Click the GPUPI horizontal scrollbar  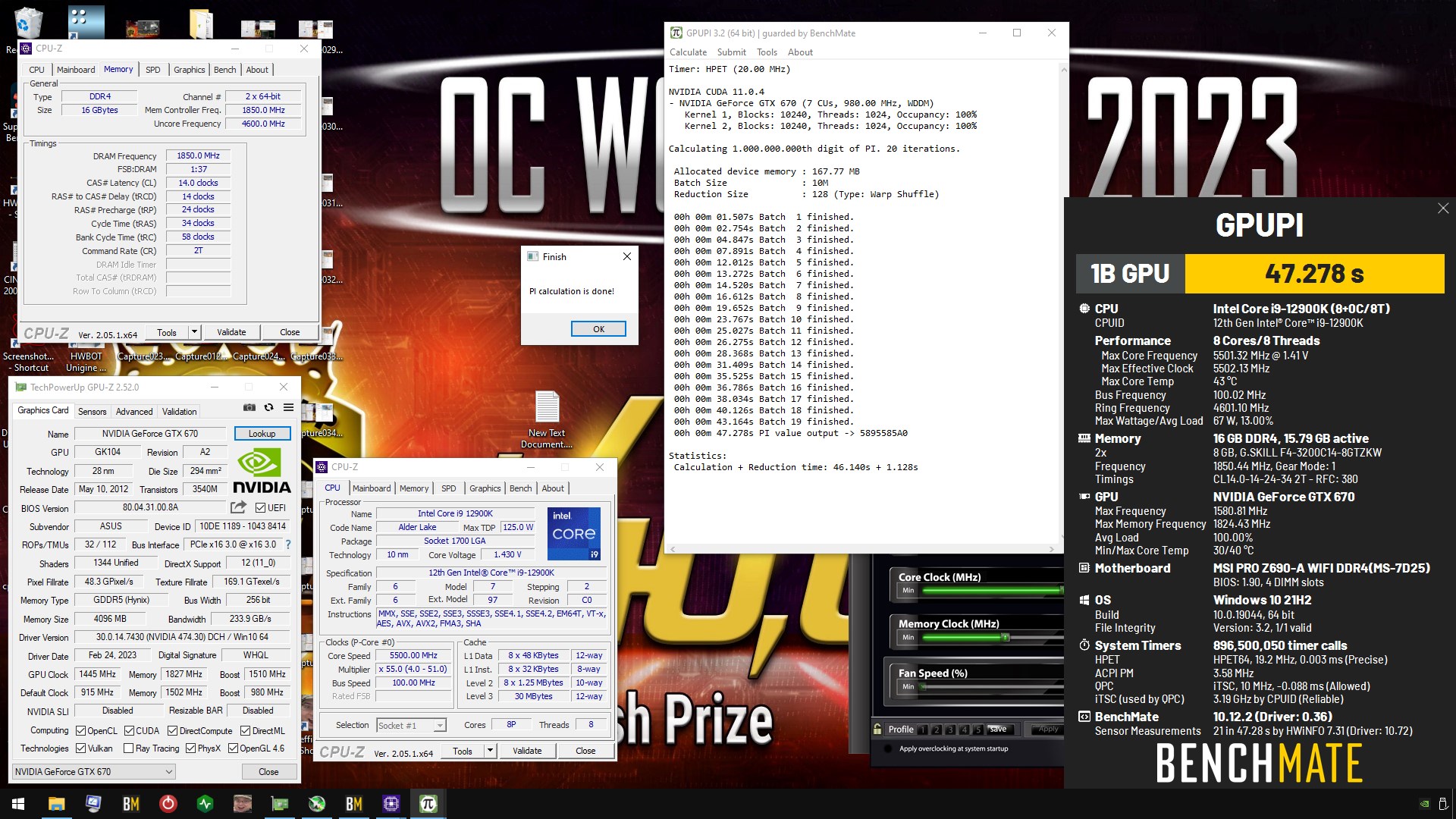tap(861, 549)
